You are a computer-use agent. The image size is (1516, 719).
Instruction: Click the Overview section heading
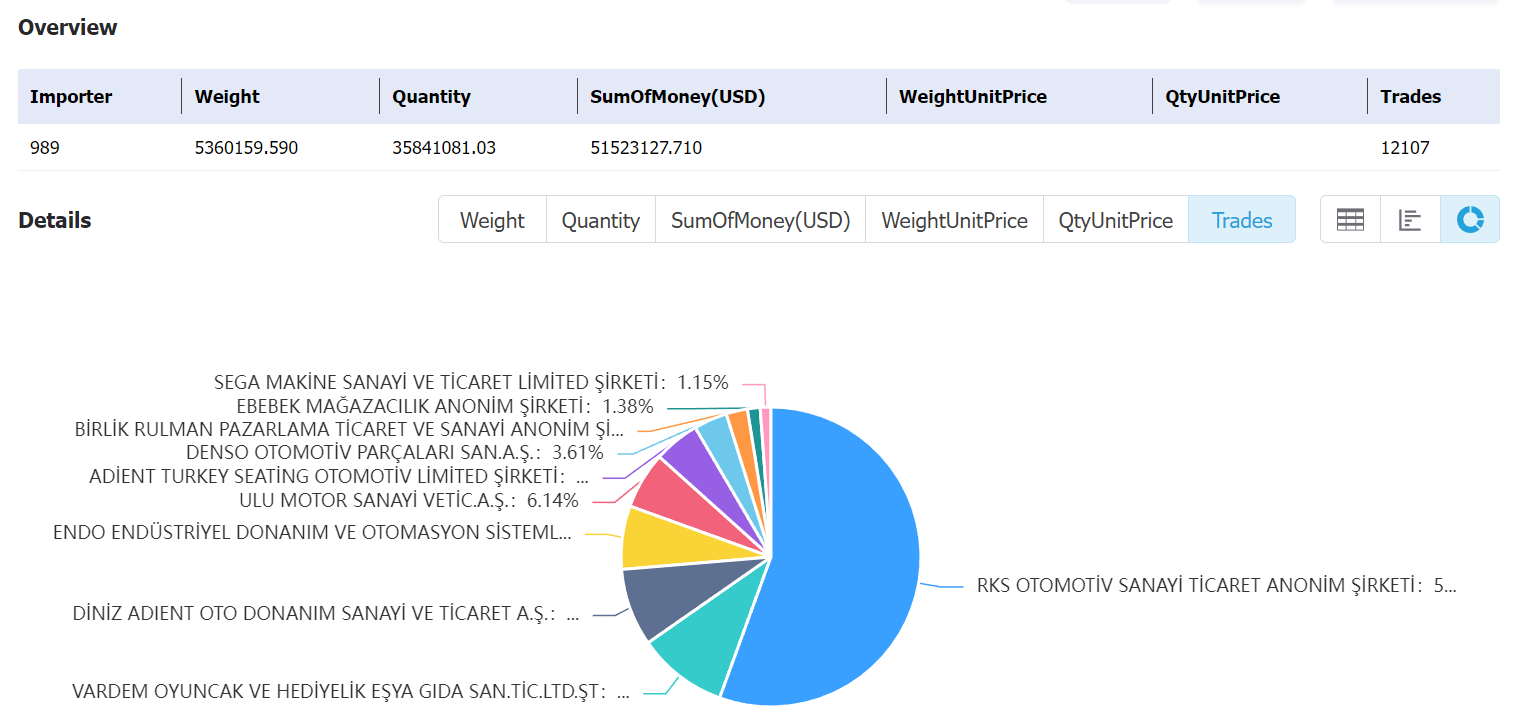point(68,27)
